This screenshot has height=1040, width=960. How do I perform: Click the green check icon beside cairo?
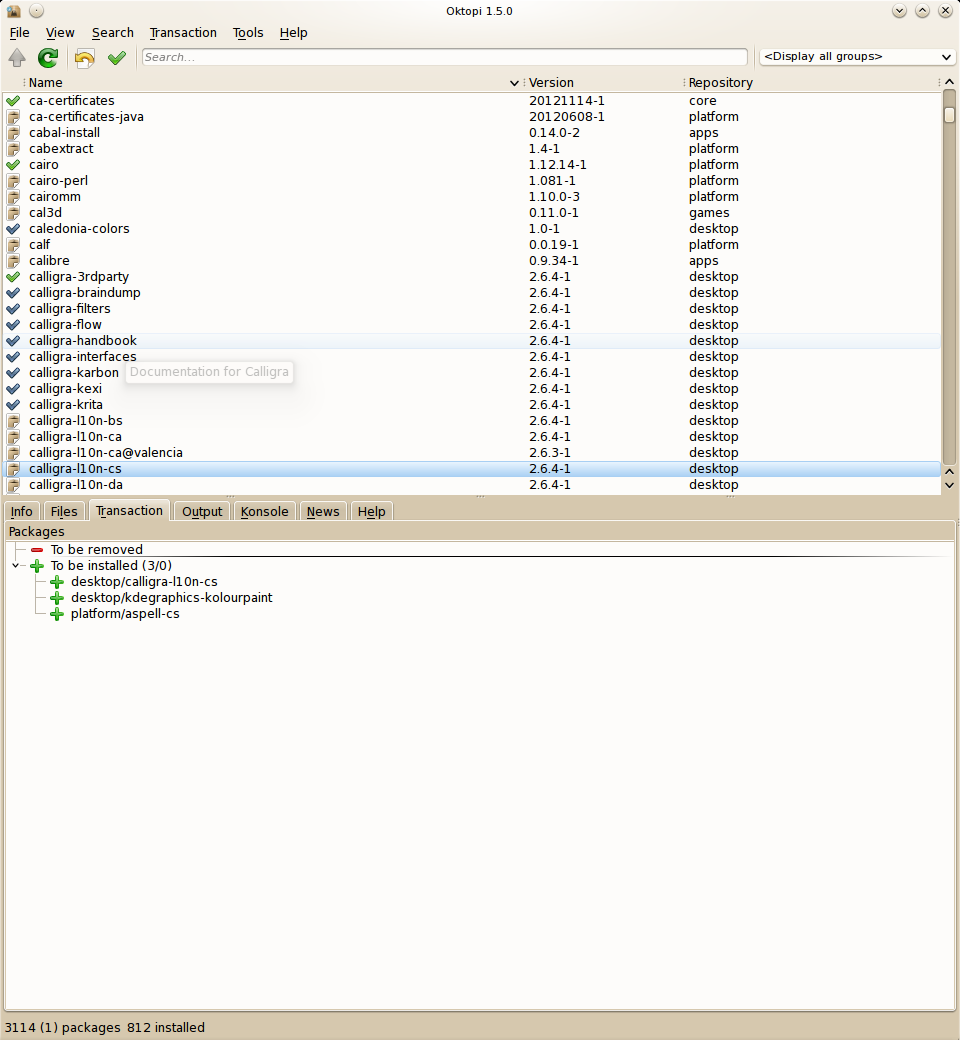pos(13,164)
